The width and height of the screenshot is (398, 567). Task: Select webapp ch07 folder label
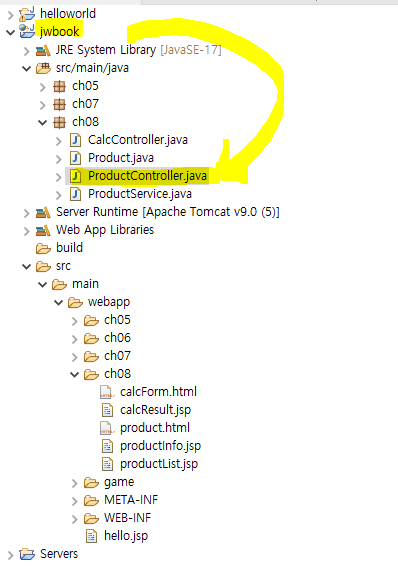(117, 356)
